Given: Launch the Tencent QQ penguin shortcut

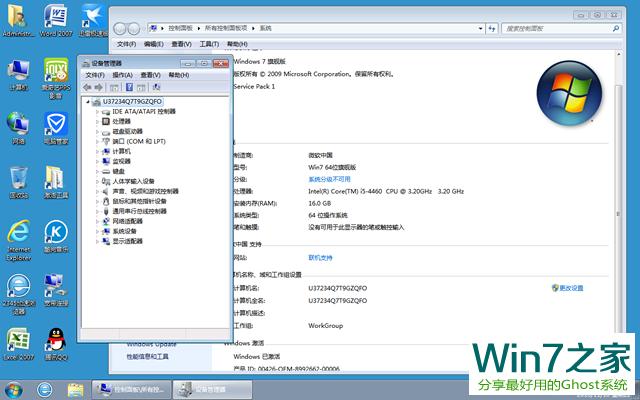Looking at the screenshot, I should (56, 344).
